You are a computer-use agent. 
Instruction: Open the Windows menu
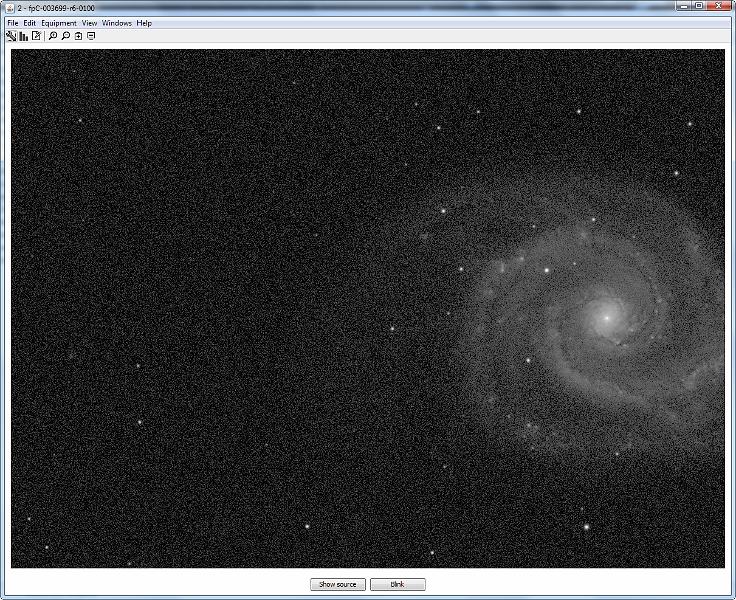coord(117,23)
